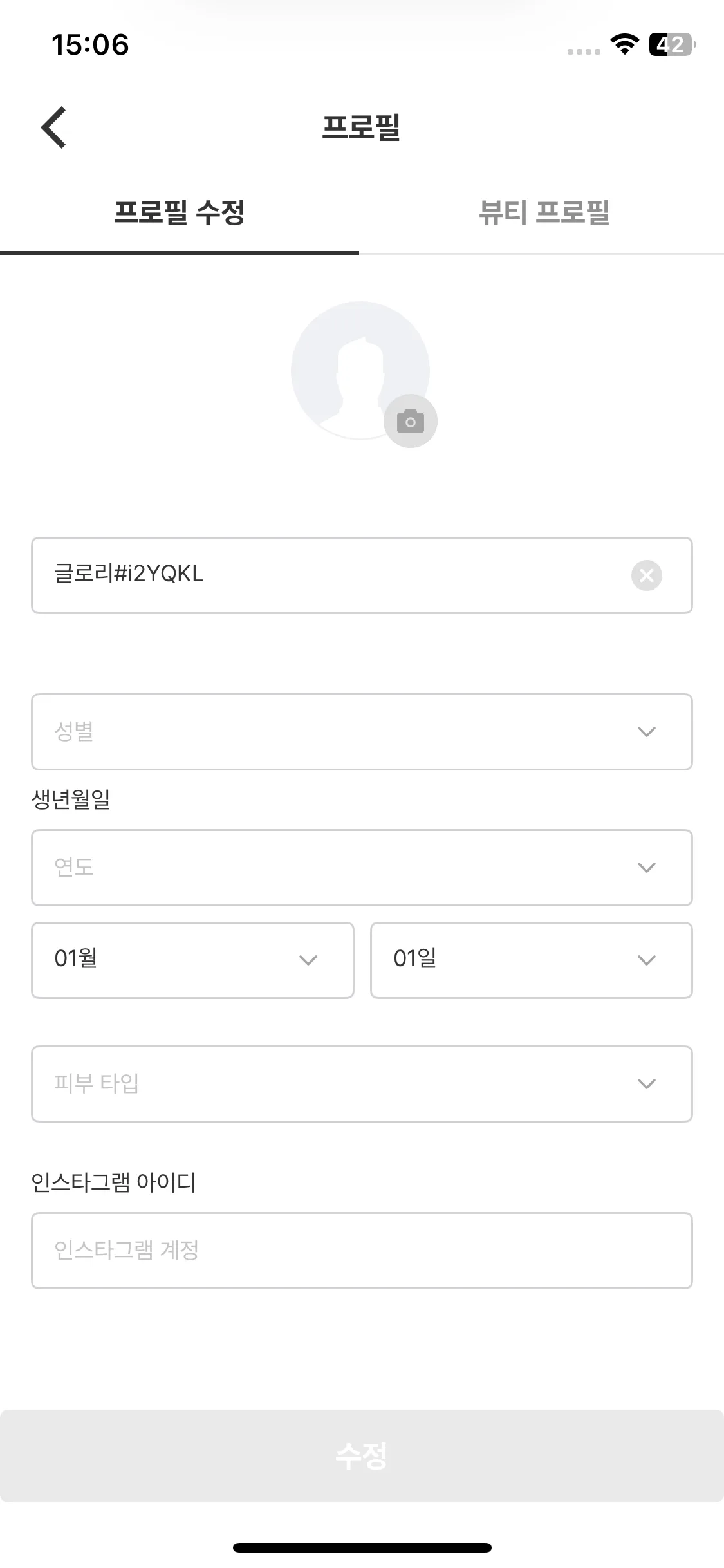The image size is (724, 1568).
Task: Open the 01월 month dropdown
Action: (192, 960)
